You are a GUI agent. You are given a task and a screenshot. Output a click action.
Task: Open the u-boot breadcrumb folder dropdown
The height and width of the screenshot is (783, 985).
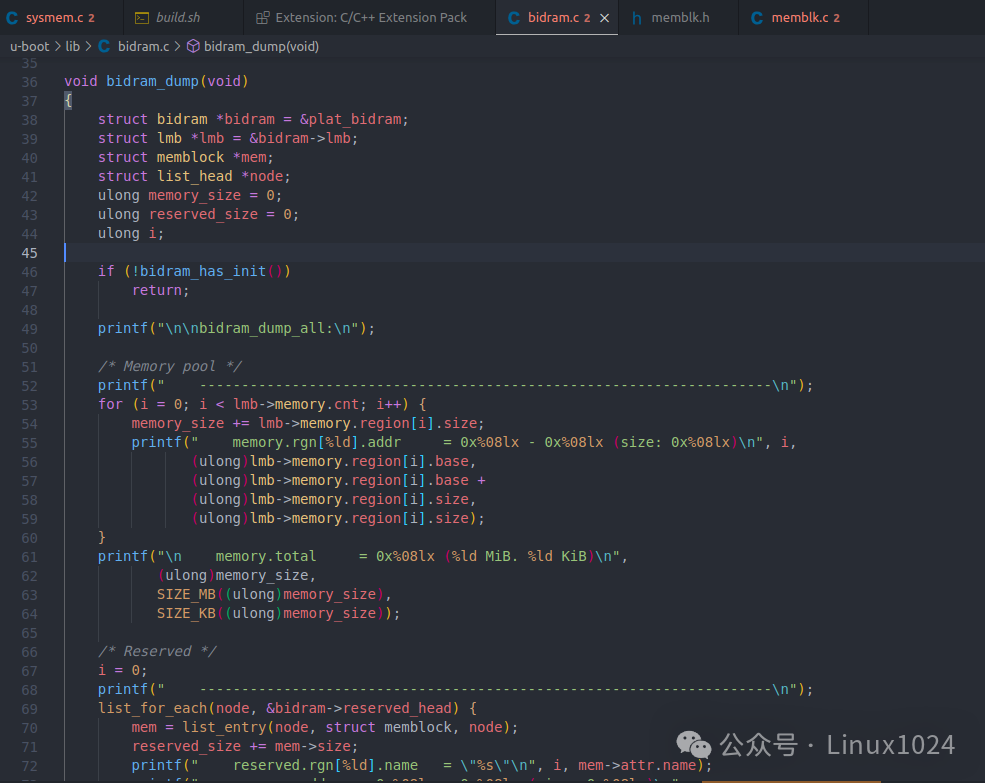pyautogui.click(x=30, y=46)
